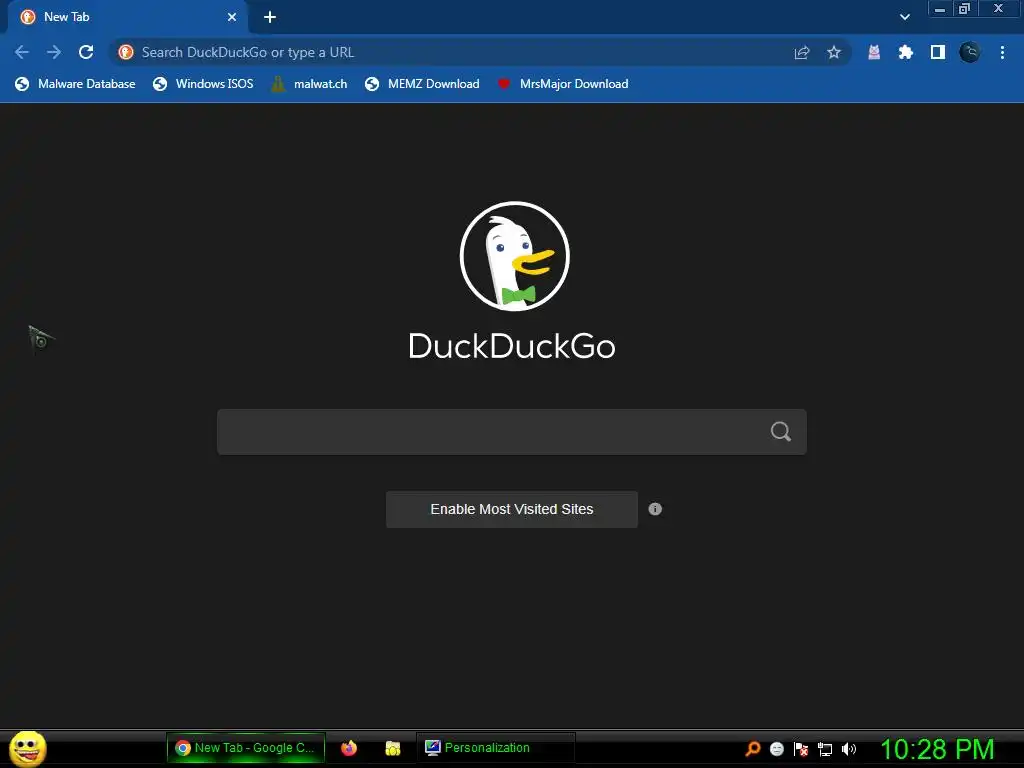Bookmark this tab with the star icon
This screenshot has width=1024, height=768.
(833, 52)
